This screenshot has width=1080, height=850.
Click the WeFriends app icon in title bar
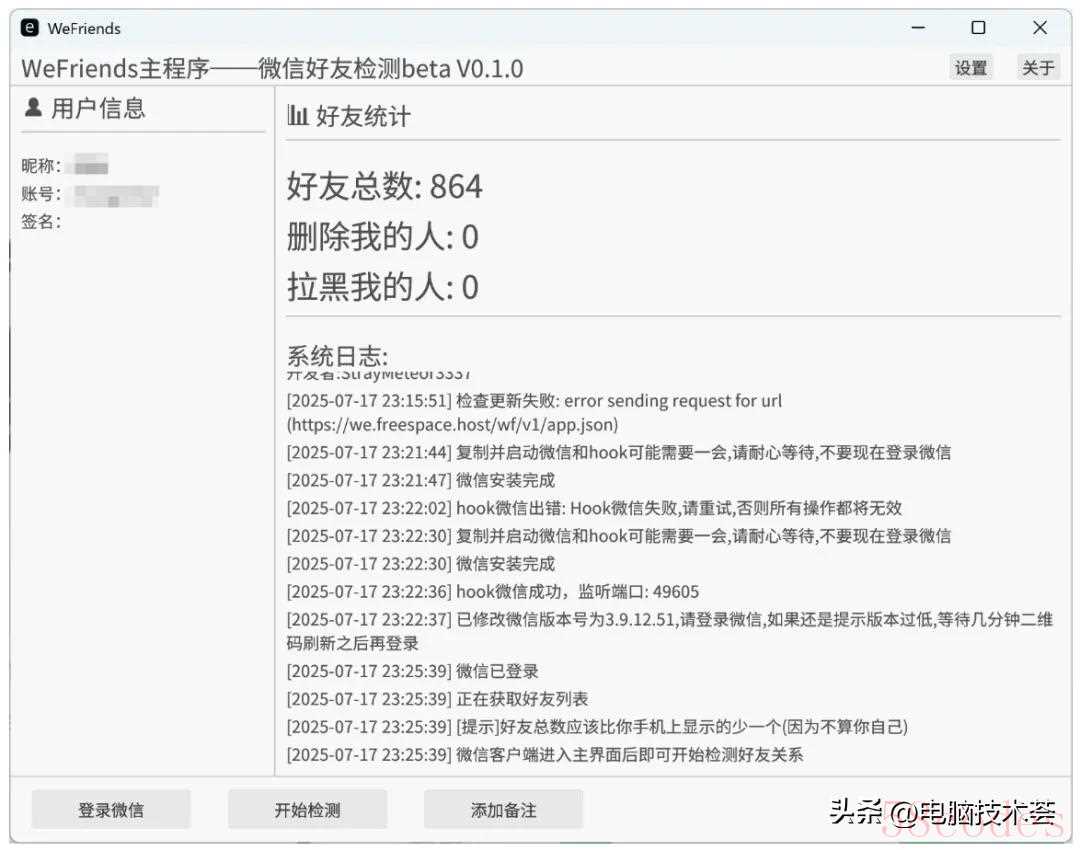(x=29, y=28)
